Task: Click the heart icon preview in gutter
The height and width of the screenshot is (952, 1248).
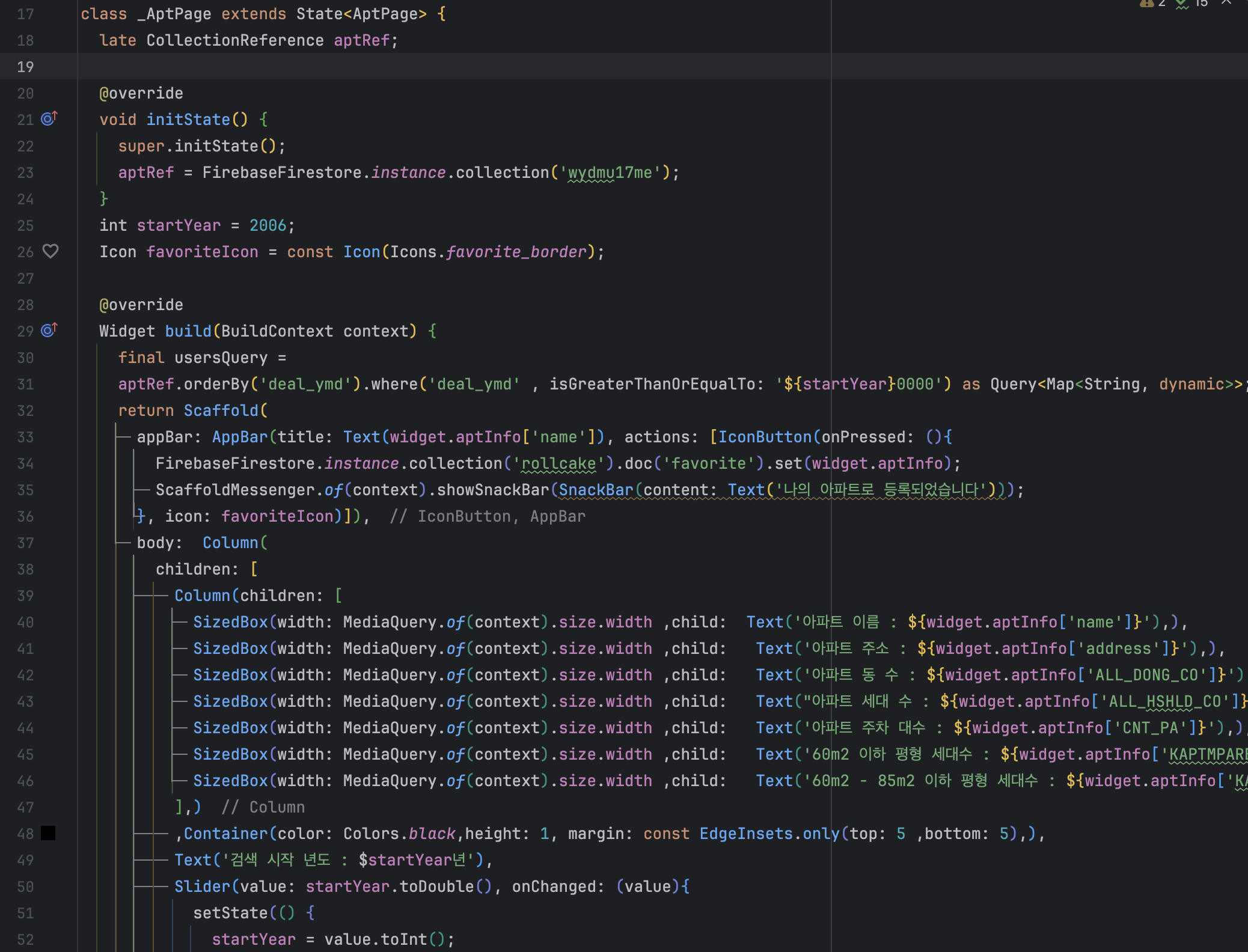Action: pyautogui.click(x=50, y=251)
